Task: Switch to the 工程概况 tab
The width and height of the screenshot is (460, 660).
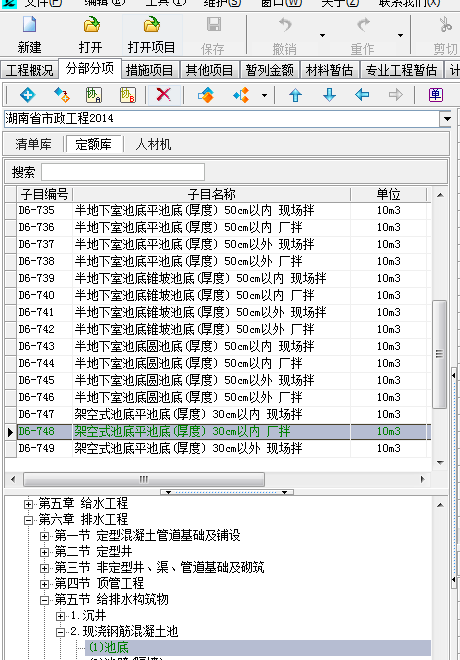Action: (x=29, y=70)
